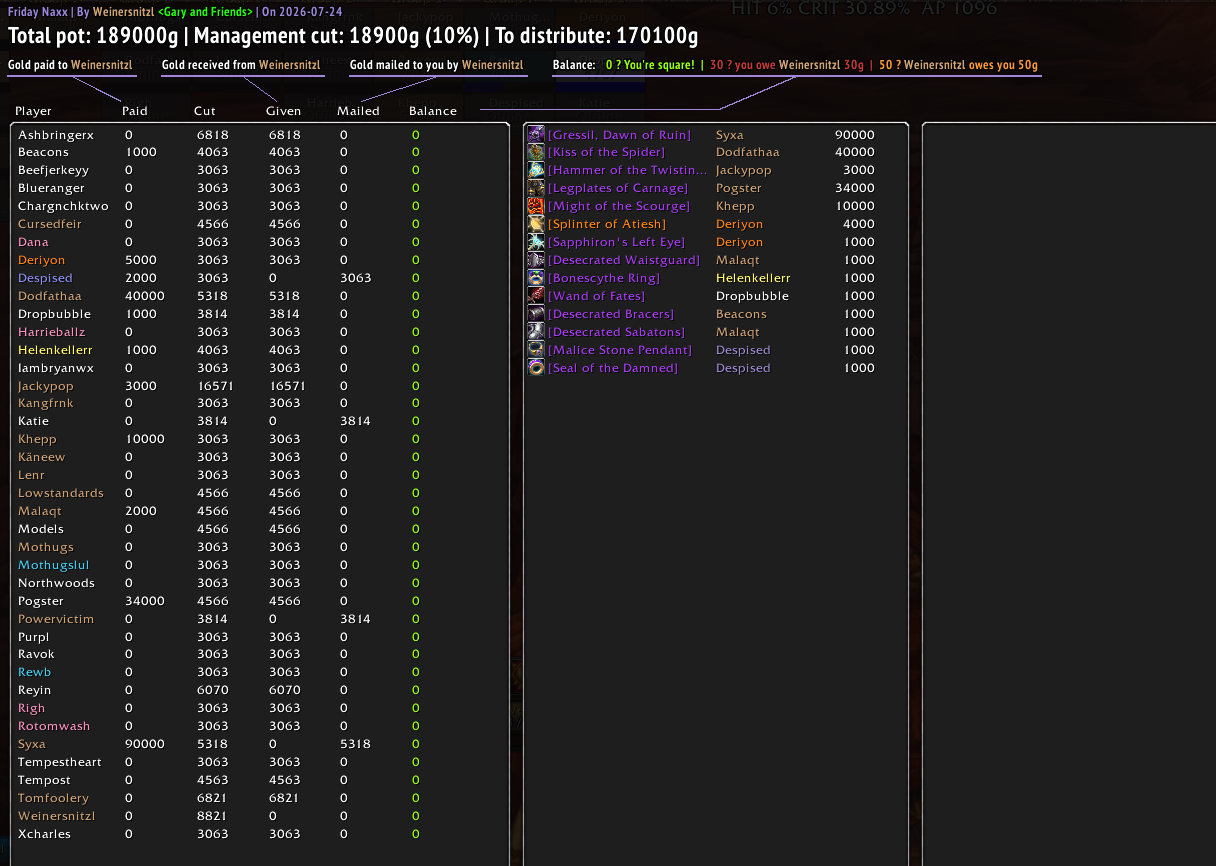1216x866 pixels.
Task: Select the Deriyon name in the player list
Action: (41, 261)
